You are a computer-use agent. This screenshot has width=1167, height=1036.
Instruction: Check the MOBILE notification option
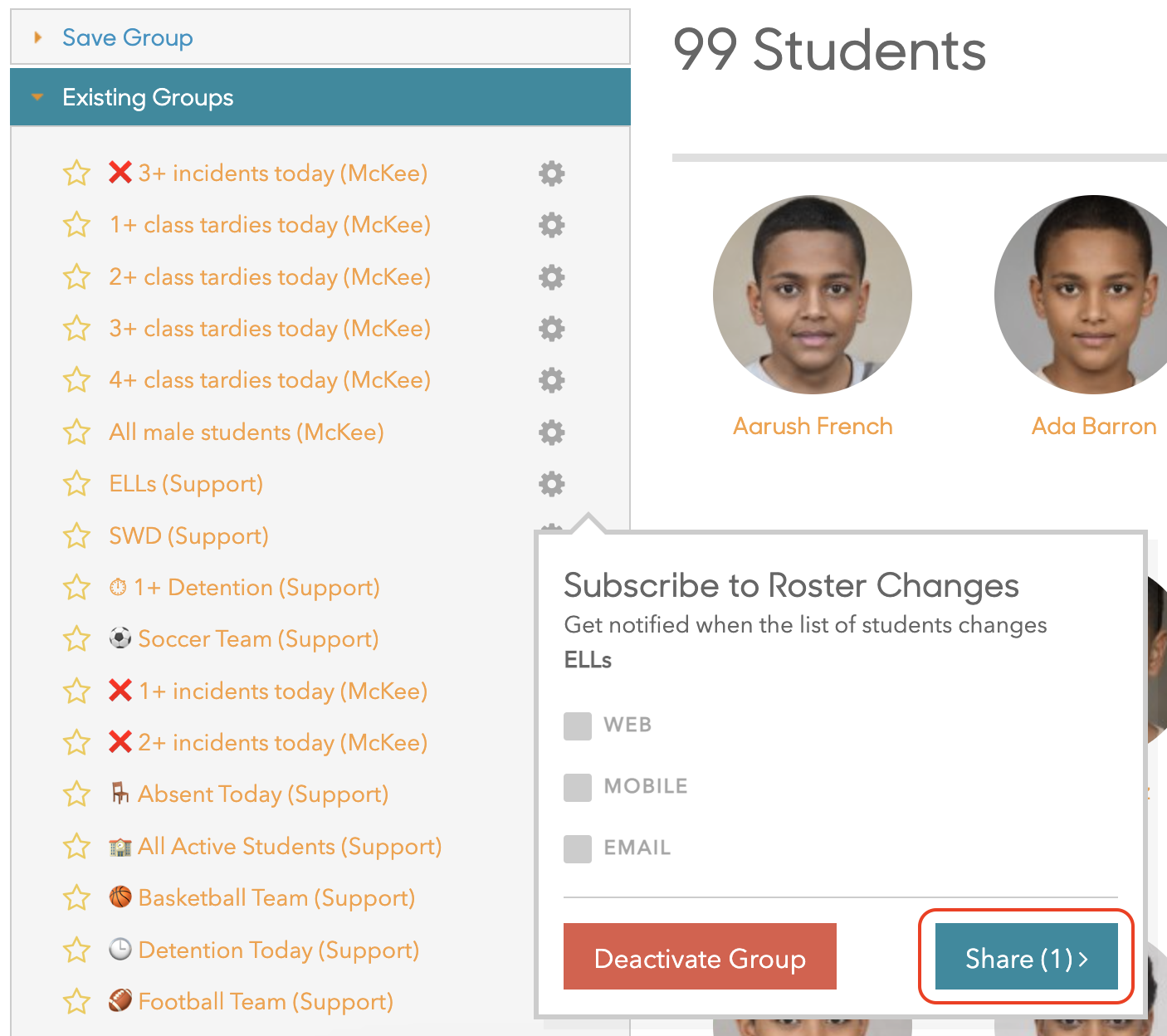[x=578, y=787]
